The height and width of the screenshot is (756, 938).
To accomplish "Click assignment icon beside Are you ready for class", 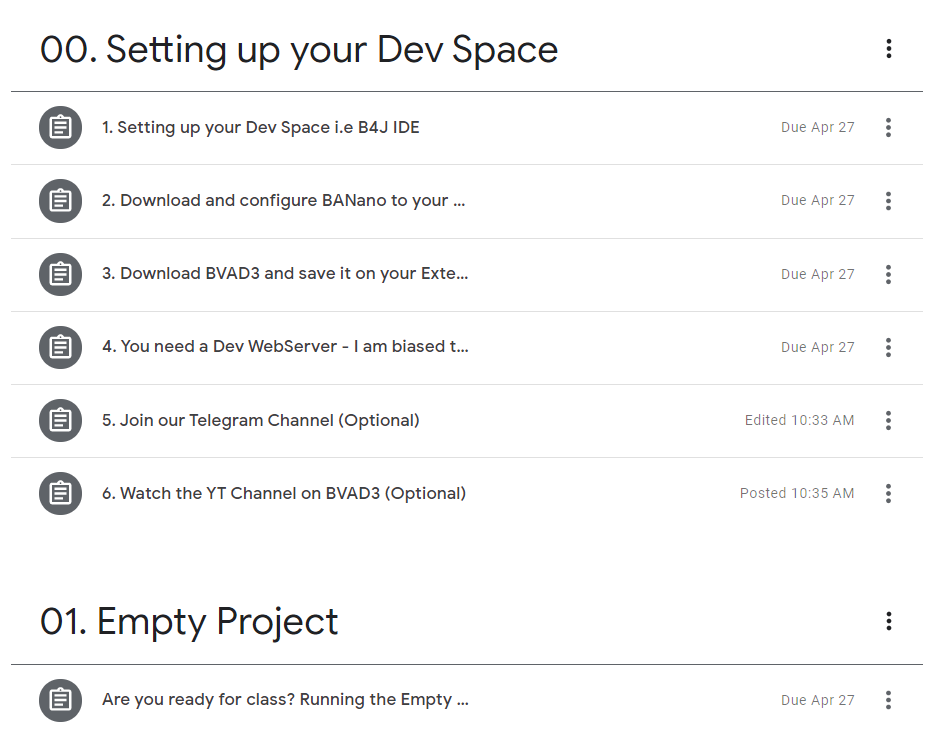I will (60, 700).
